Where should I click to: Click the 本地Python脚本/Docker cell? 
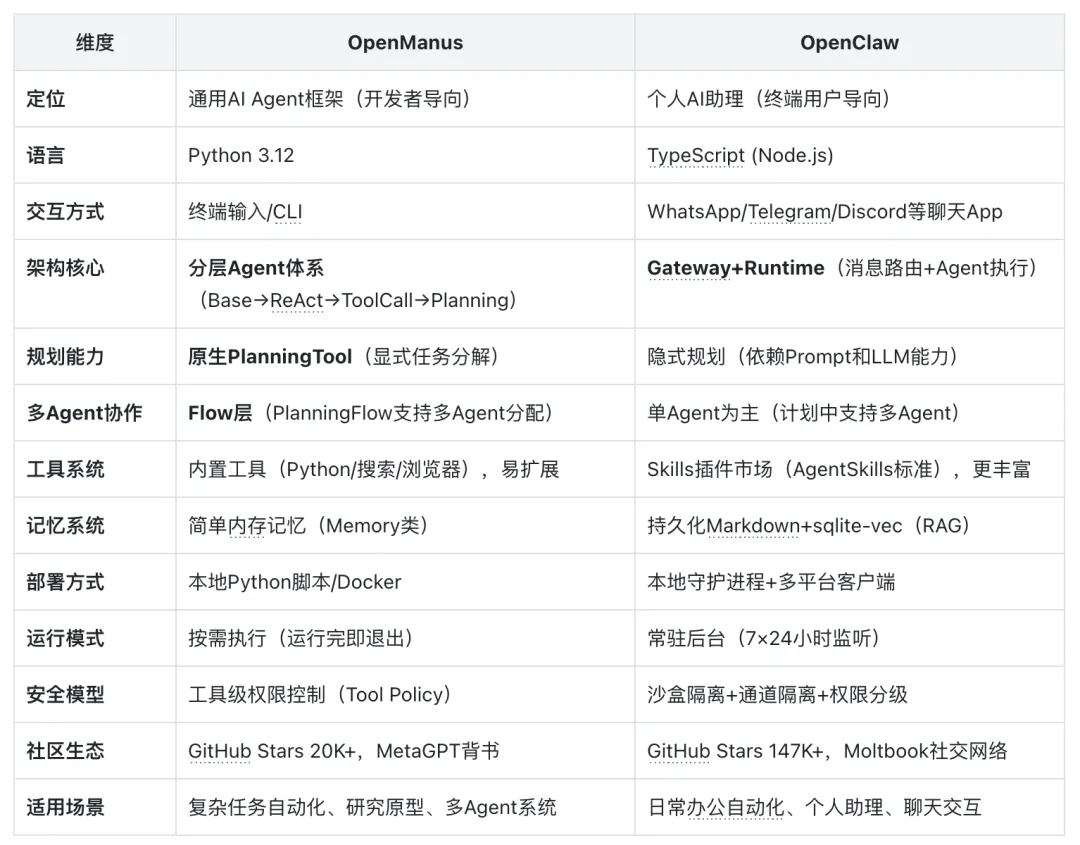[295, 581]
